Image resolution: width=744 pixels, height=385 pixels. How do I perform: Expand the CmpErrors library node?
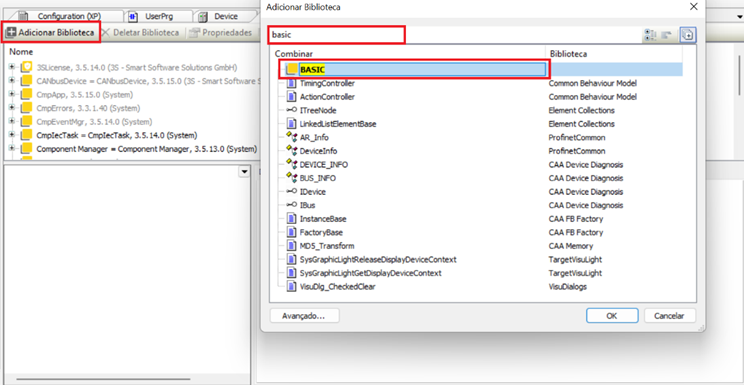[x=11, y=108]
